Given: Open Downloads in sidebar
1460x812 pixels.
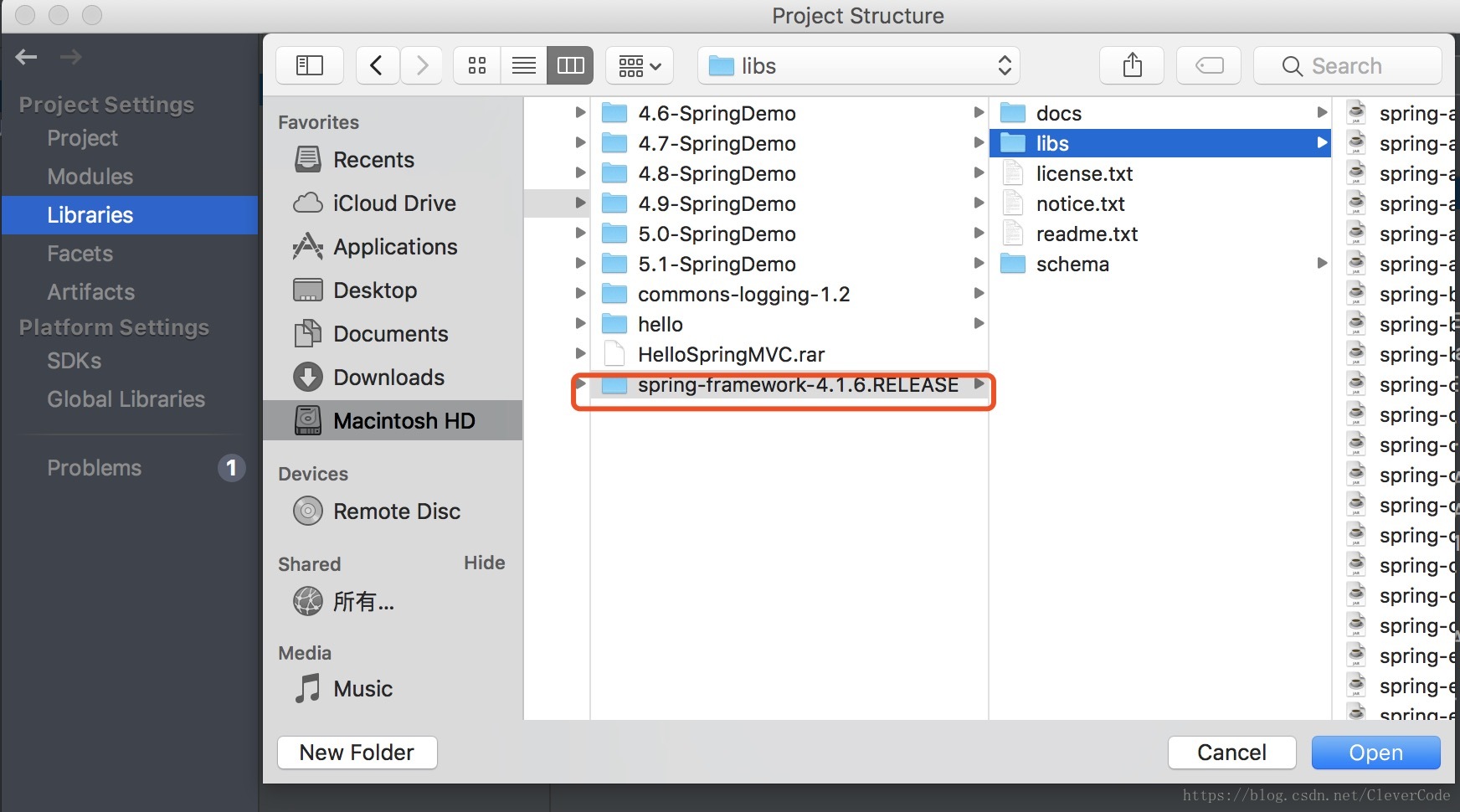Looking at the screenshot, I should pos(369,377).
